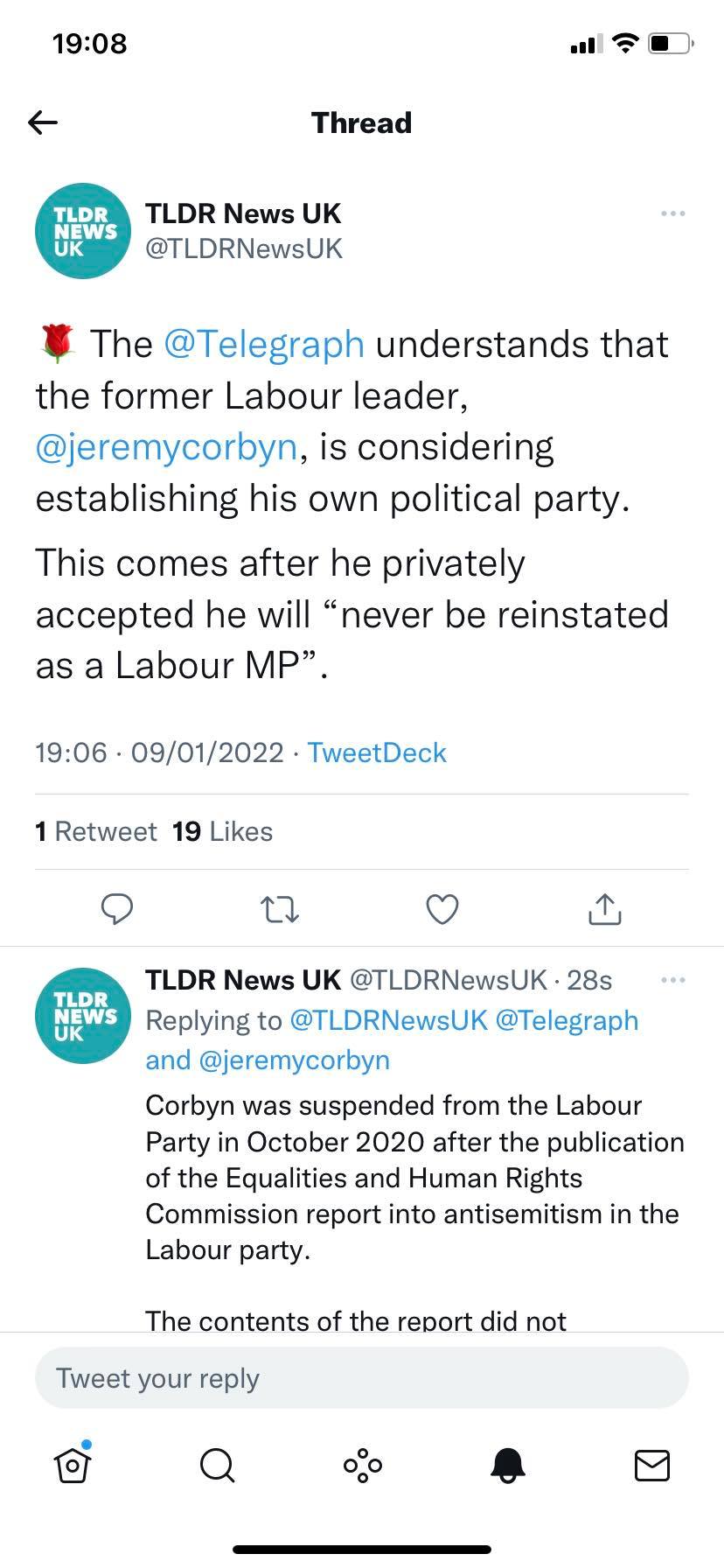Tap the Tweet your reply field

point(362,1378)
